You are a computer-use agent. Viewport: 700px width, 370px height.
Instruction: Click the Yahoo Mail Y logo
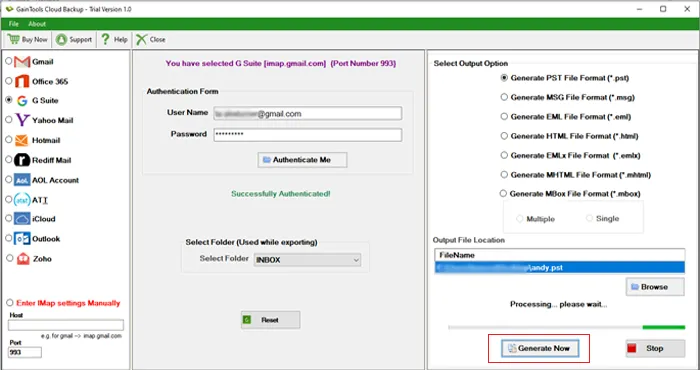pyautogui.click(x=22, y=120)
